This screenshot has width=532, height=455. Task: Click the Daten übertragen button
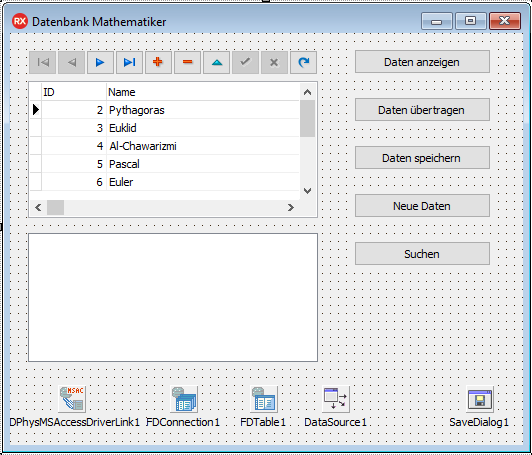[x=422, y=110]
